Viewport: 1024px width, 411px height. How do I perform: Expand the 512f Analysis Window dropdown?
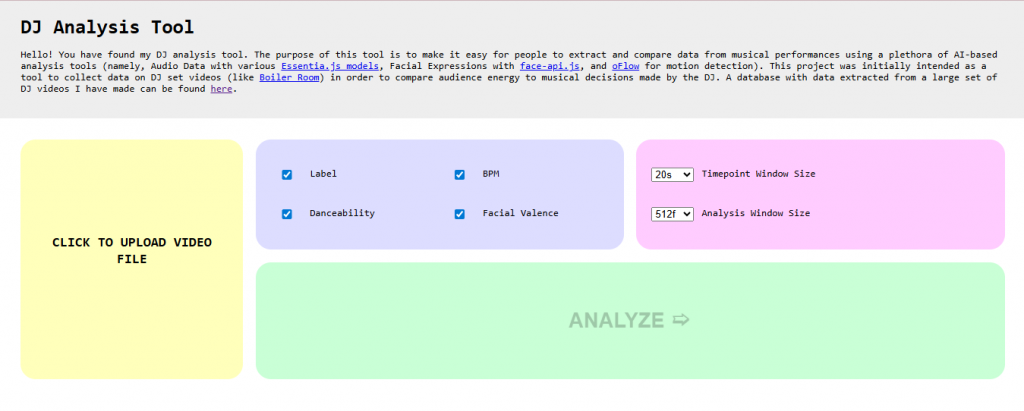(x=671, y=213)
